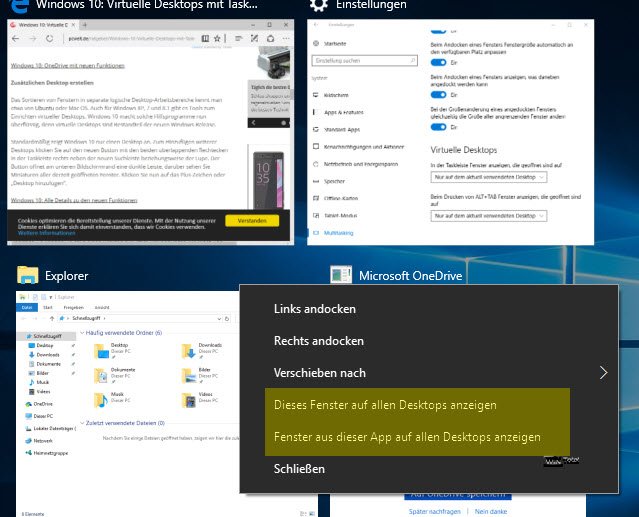
Task: Open Downloads folder icon in Häufig verwendete Ordner
Action: (189, 351)
